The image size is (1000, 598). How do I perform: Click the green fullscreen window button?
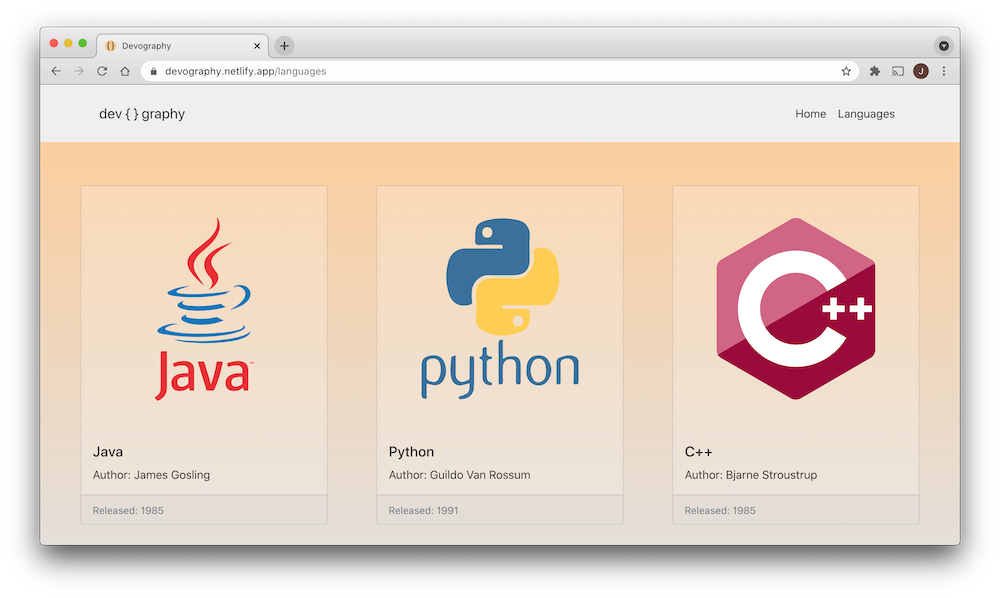[82, 43]
